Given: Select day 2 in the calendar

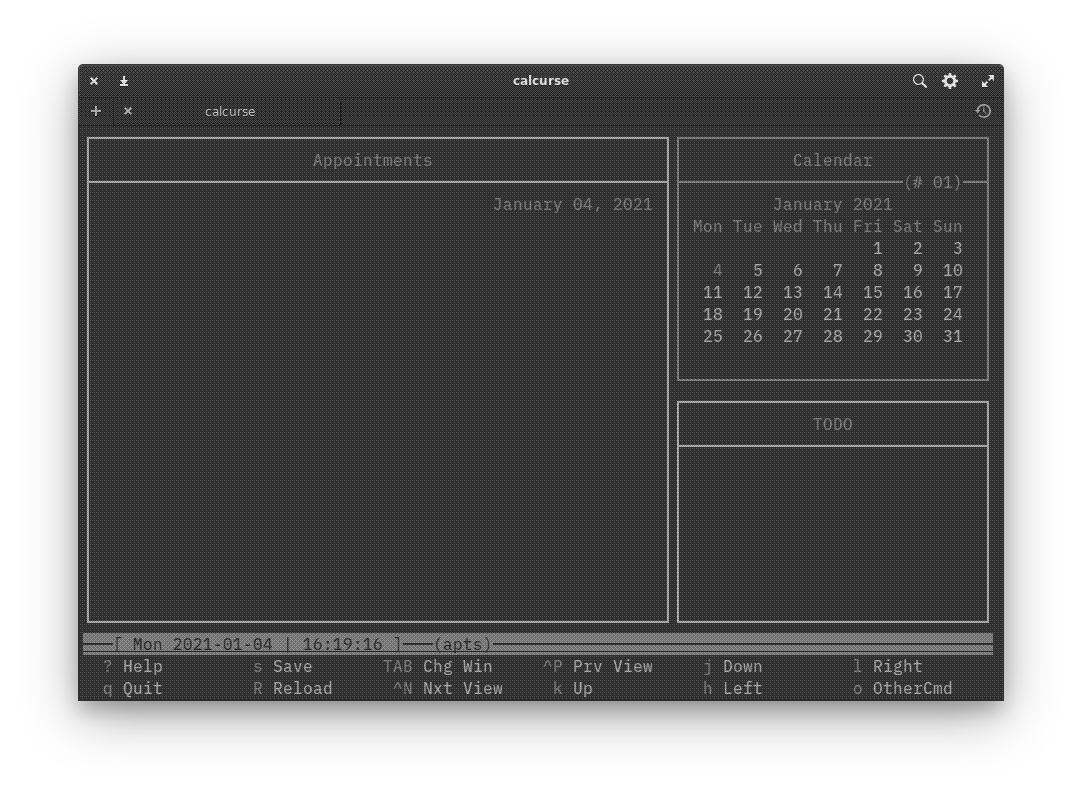Looking at the screenshot, I should tap(917, 248).
